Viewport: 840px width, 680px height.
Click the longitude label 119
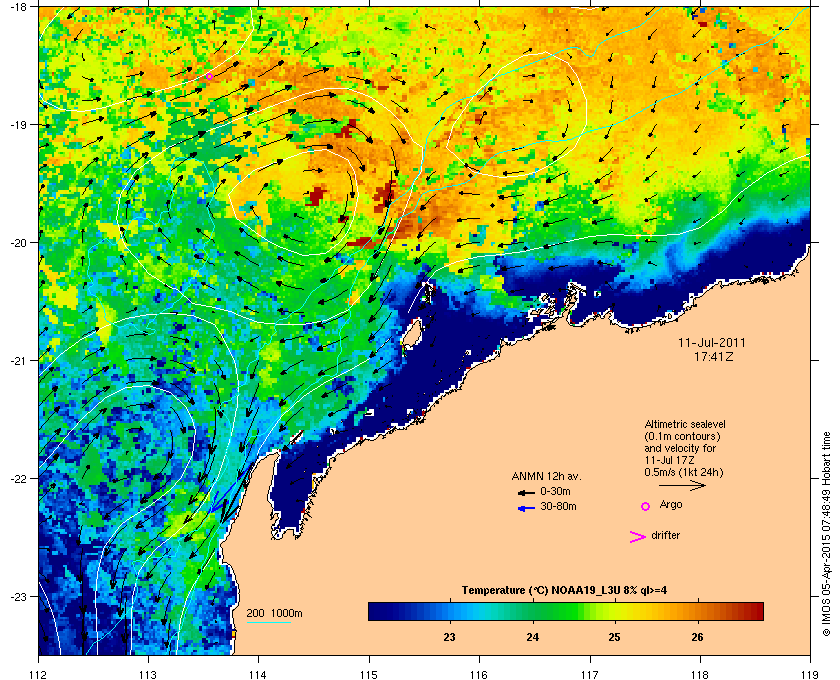click(x=810, y=674)
